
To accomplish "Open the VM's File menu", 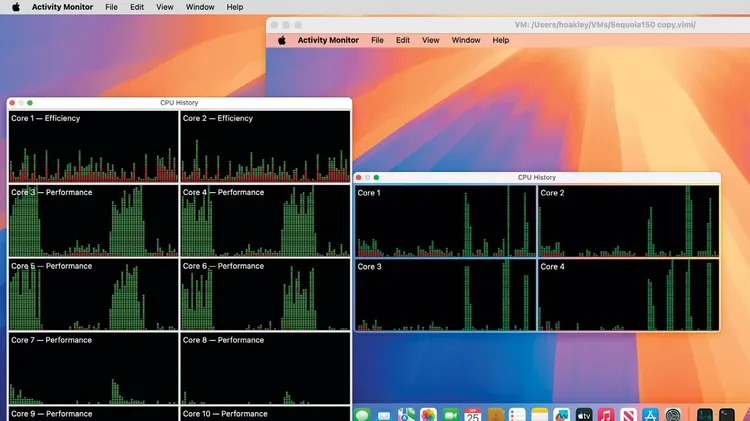I will click(377, 40).
